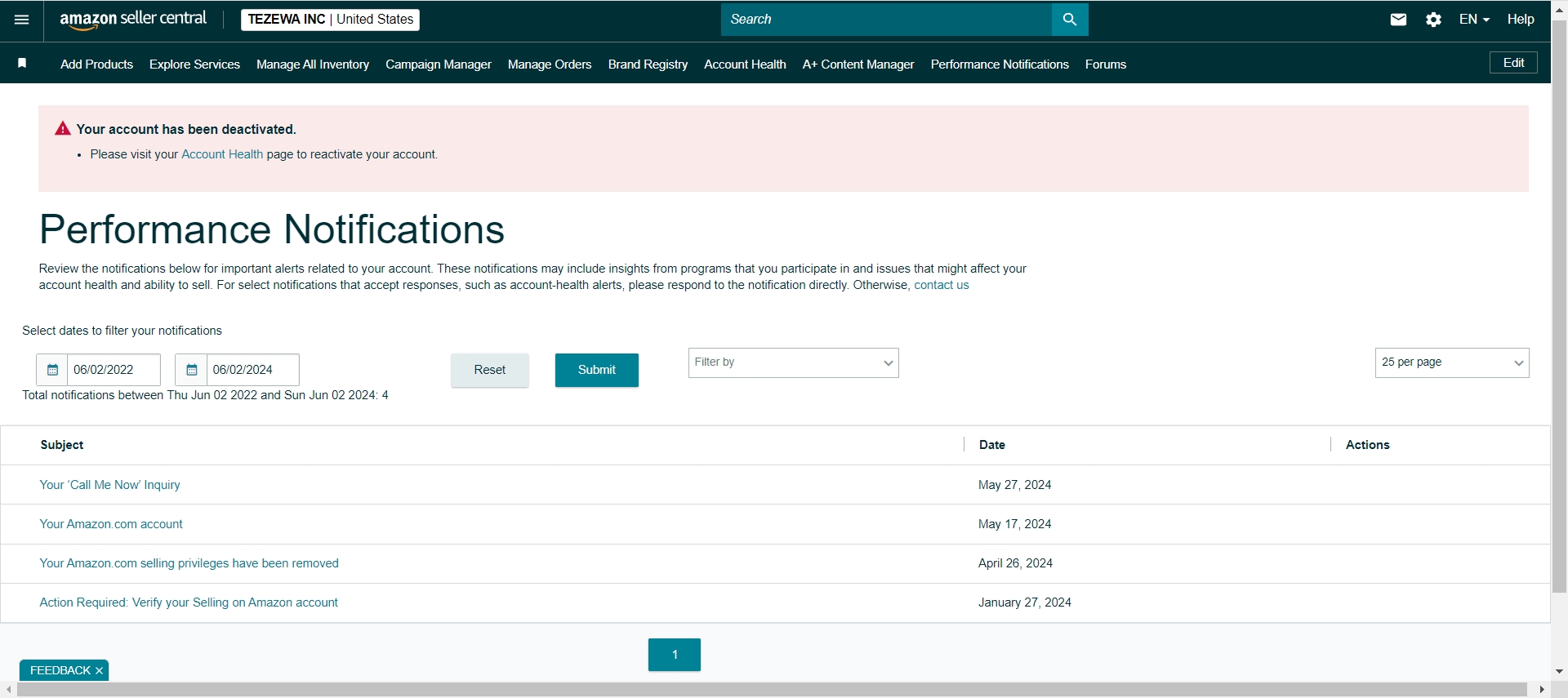This screenshot has width=1568, height=698.
Task: Open Add Products menu item
Action: coord(96,64)
